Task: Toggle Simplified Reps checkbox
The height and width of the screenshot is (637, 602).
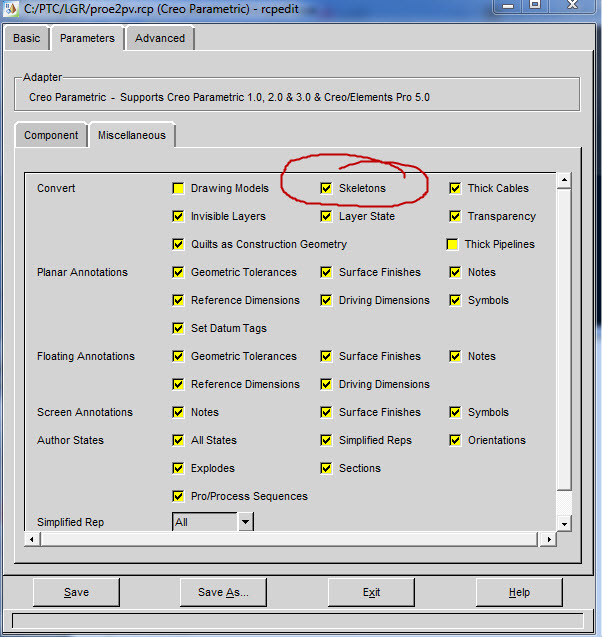Action: click(326, 440)
